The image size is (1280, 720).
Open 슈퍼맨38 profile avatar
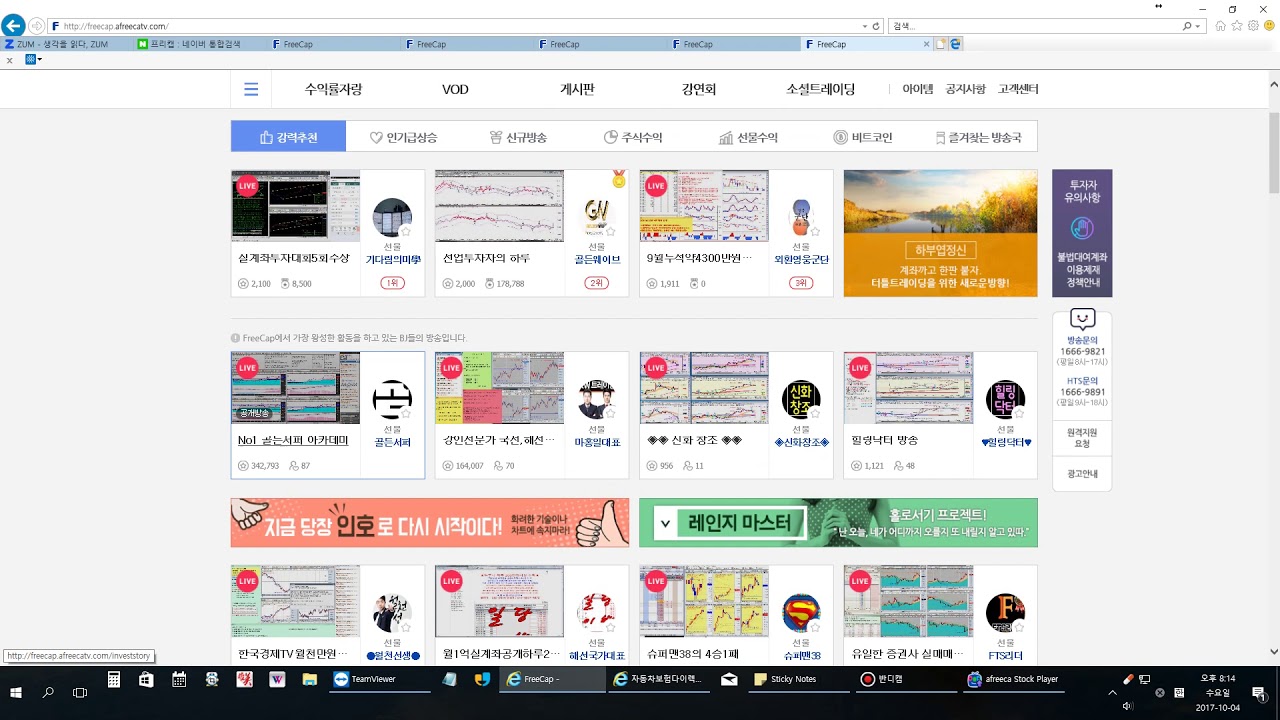(801, 612)
